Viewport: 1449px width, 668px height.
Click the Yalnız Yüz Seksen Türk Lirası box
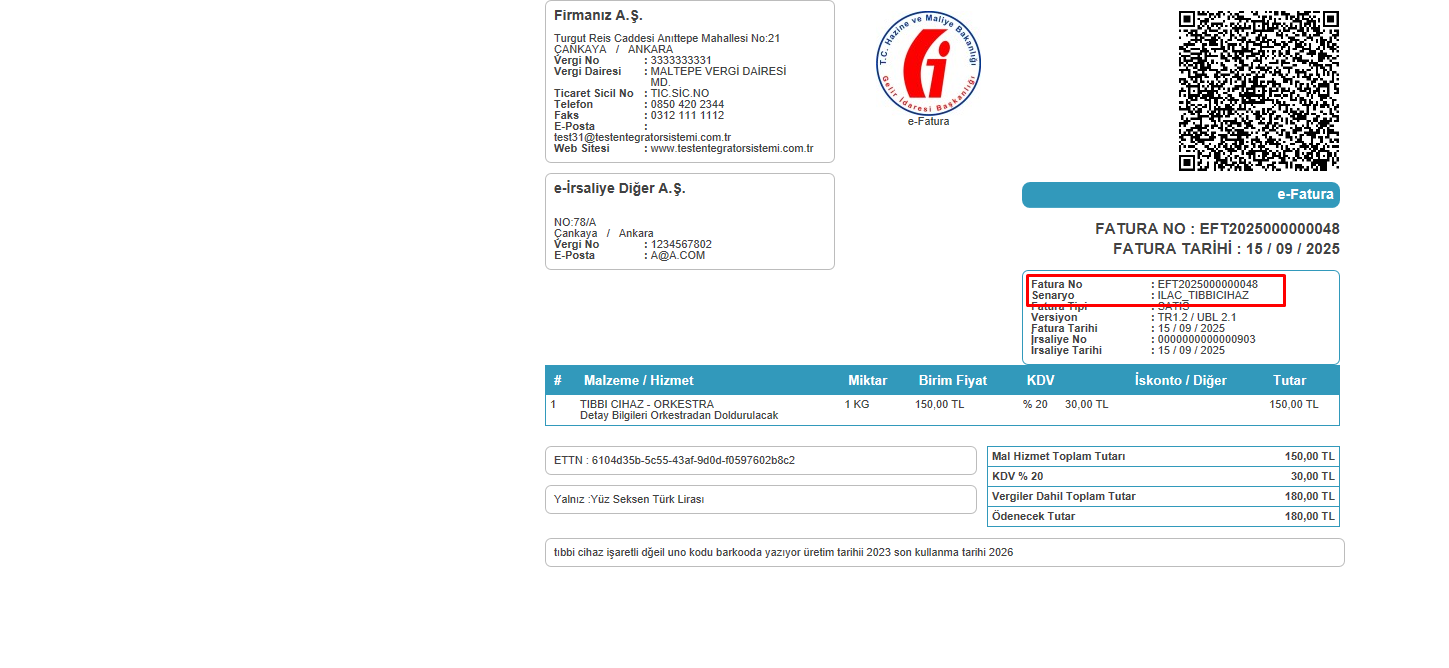tap(760, 500)
